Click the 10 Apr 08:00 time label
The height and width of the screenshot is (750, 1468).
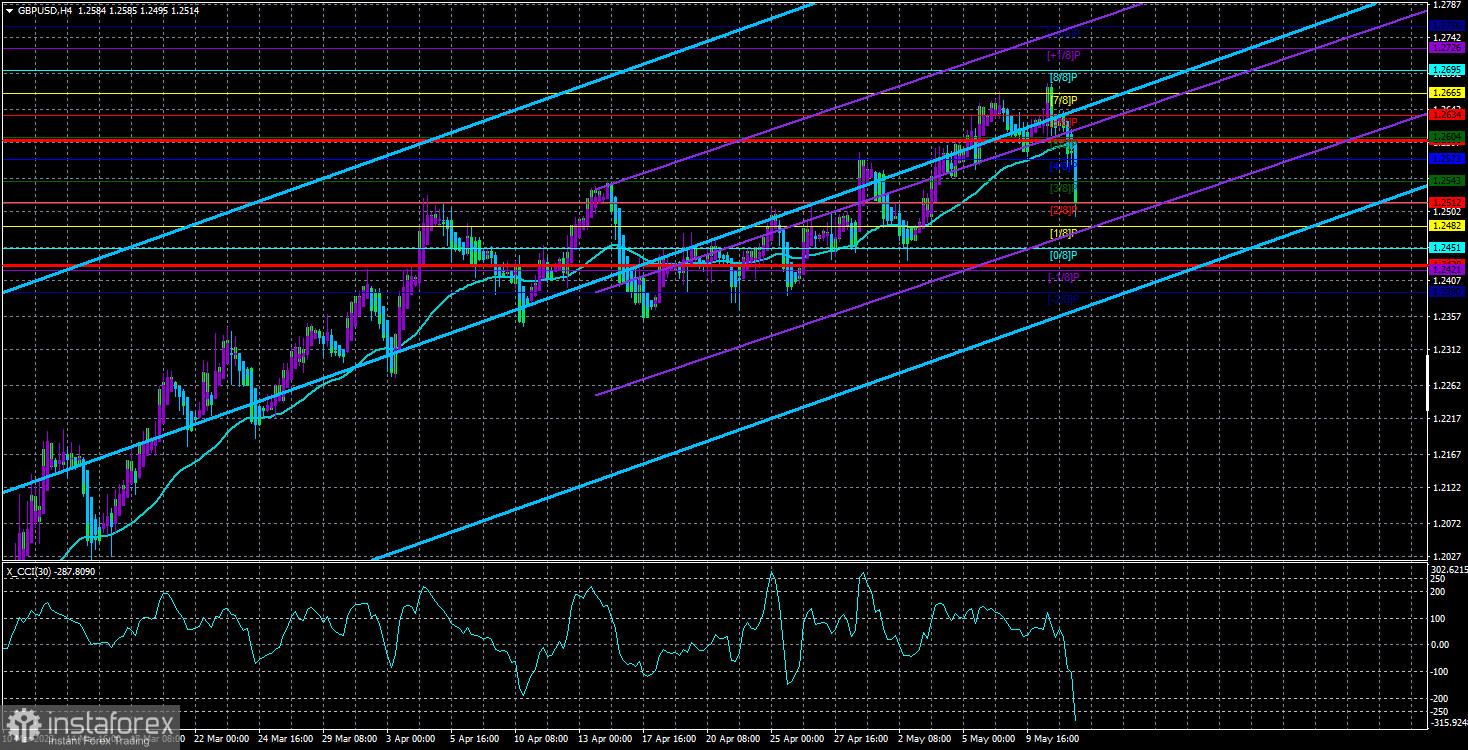(x=539, y=740)
